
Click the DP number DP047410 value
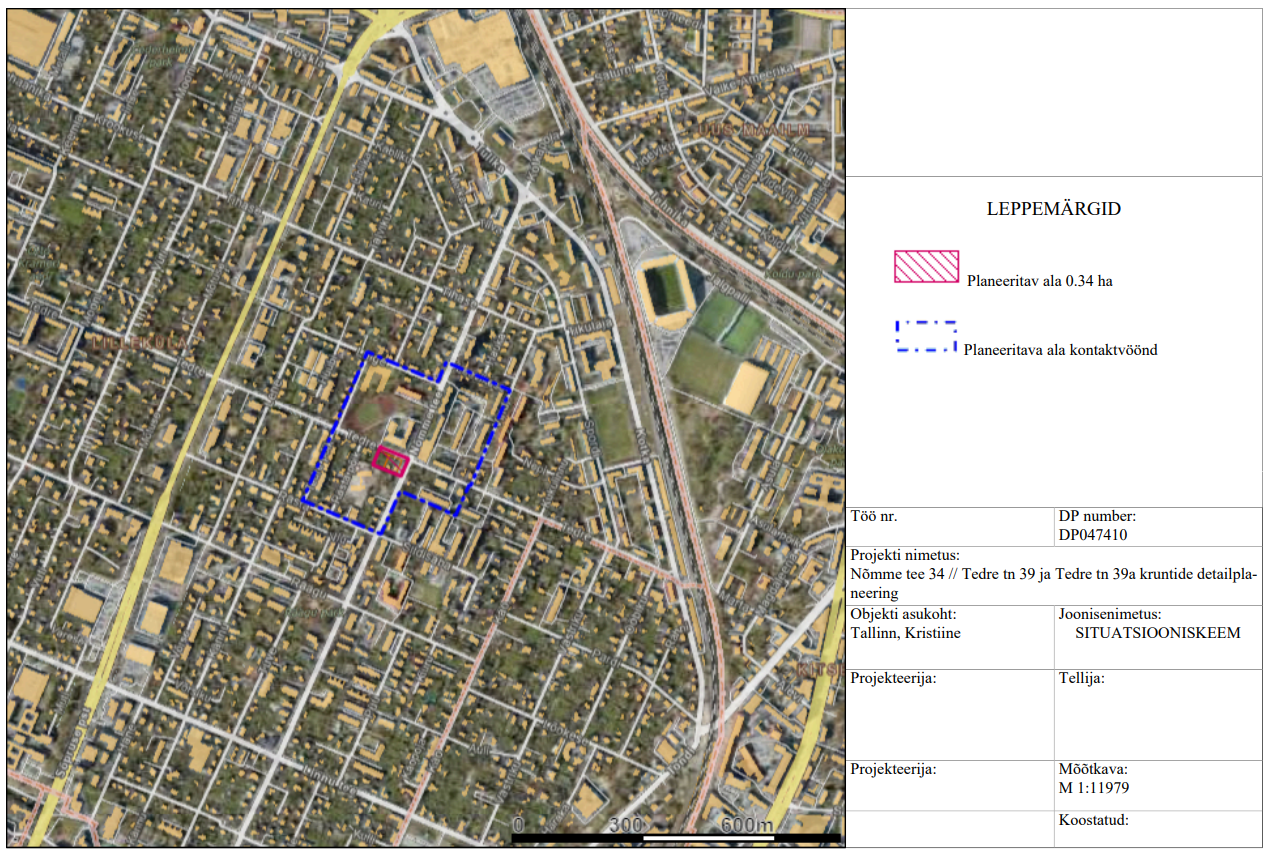1093,535
